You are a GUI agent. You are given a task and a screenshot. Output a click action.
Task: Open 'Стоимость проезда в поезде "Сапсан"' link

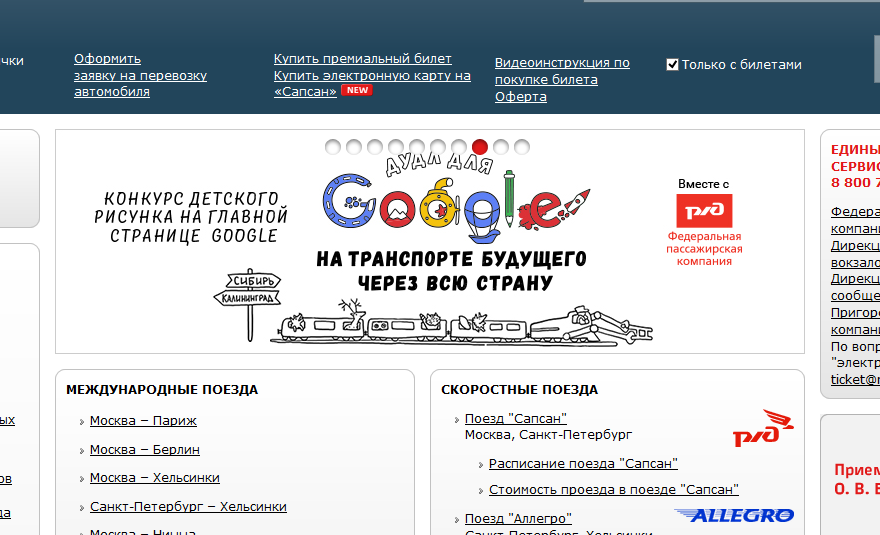(x=613, y=490)
